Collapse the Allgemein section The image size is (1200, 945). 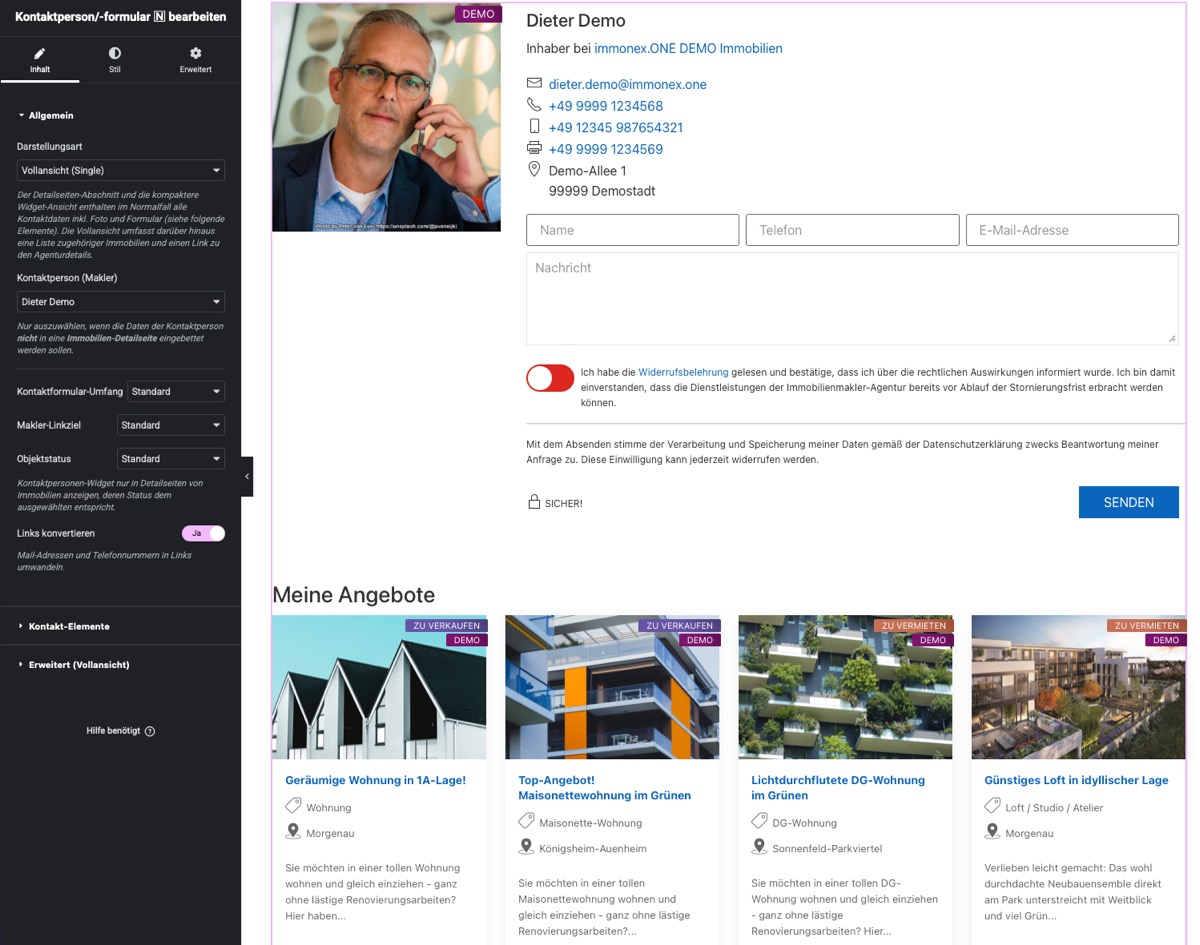click(51, 116)
